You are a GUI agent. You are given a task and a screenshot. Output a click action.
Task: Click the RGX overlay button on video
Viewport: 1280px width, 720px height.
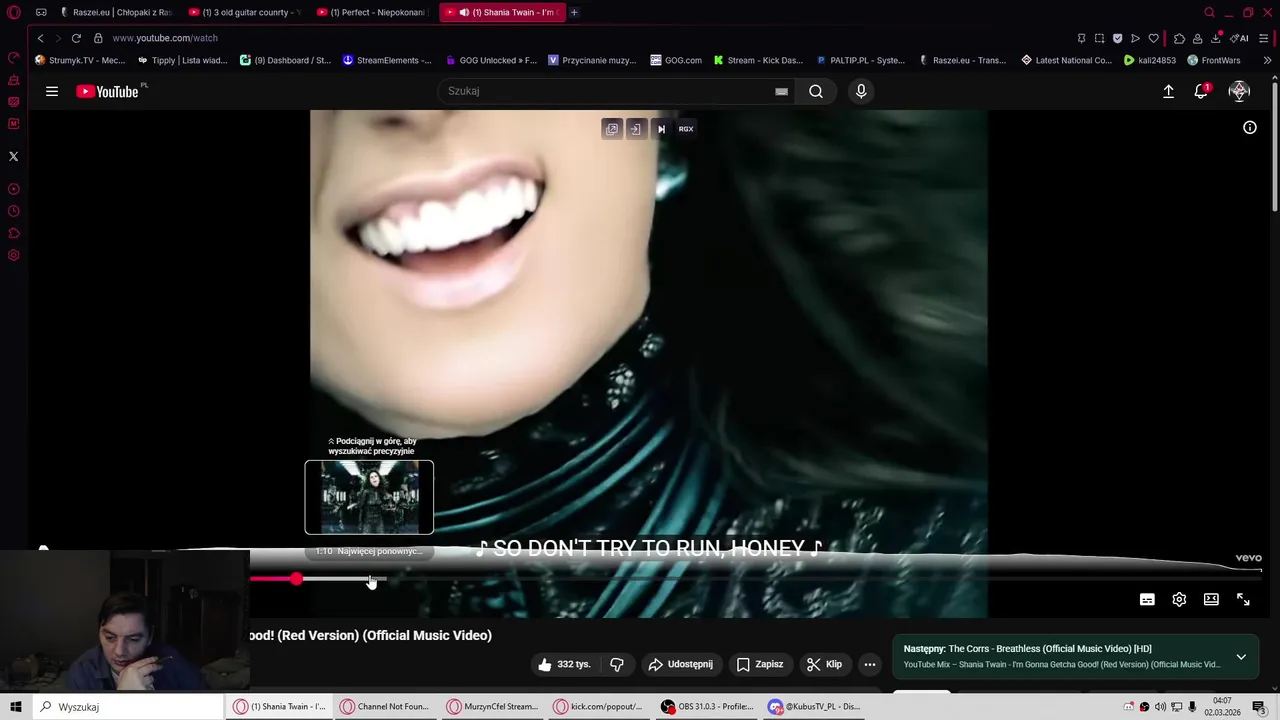pos(686,129)
